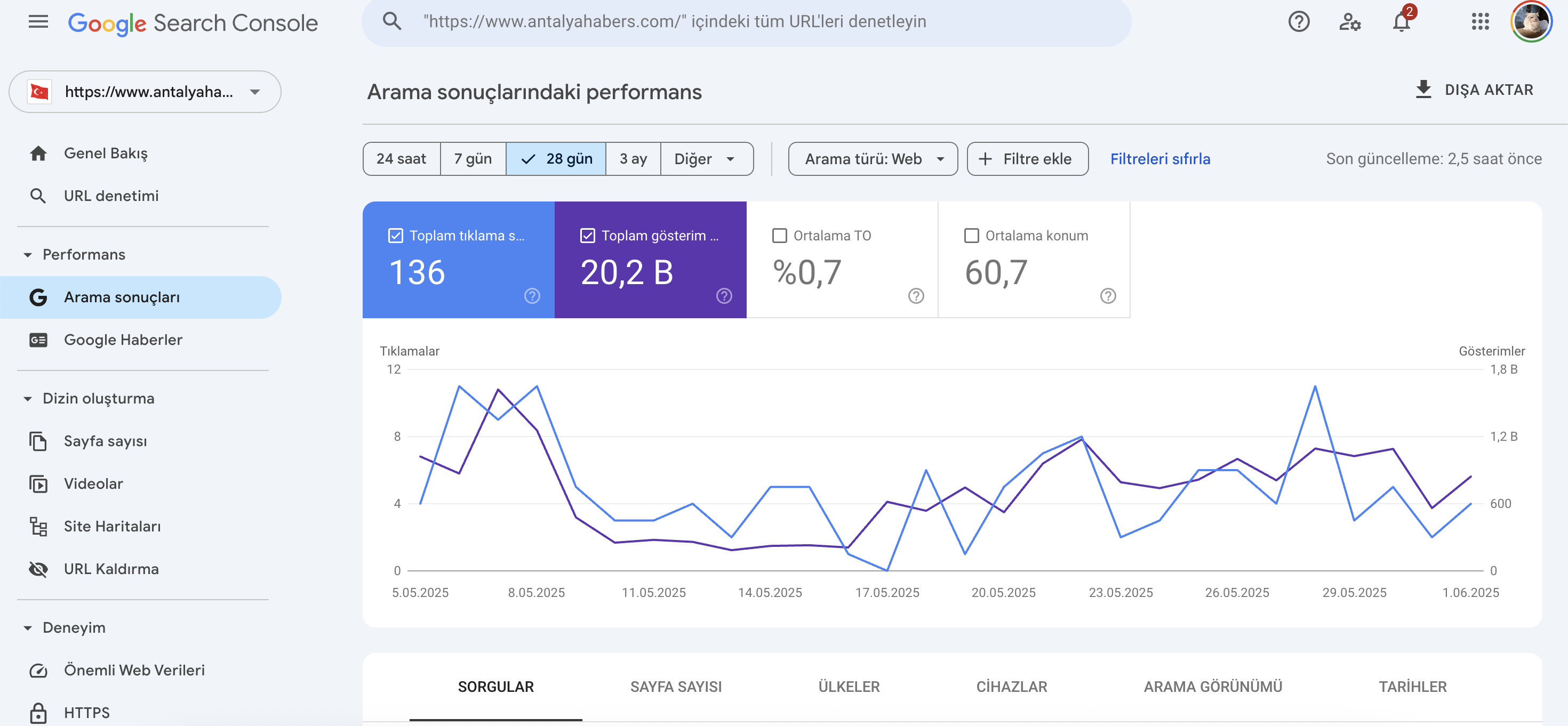The height and width of the screenshot is (726, 1568).
Task: Enable the Ortalama TO checkbox
Action: coord(780,236)
